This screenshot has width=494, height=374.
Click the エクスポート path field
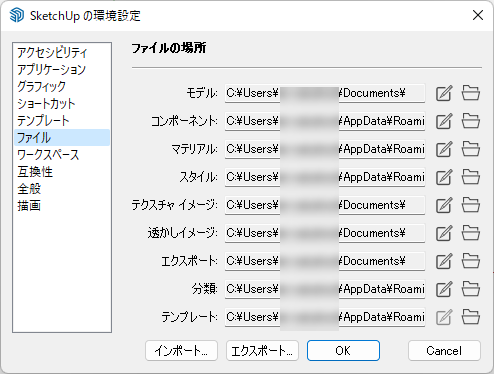[x=325, y=261]
